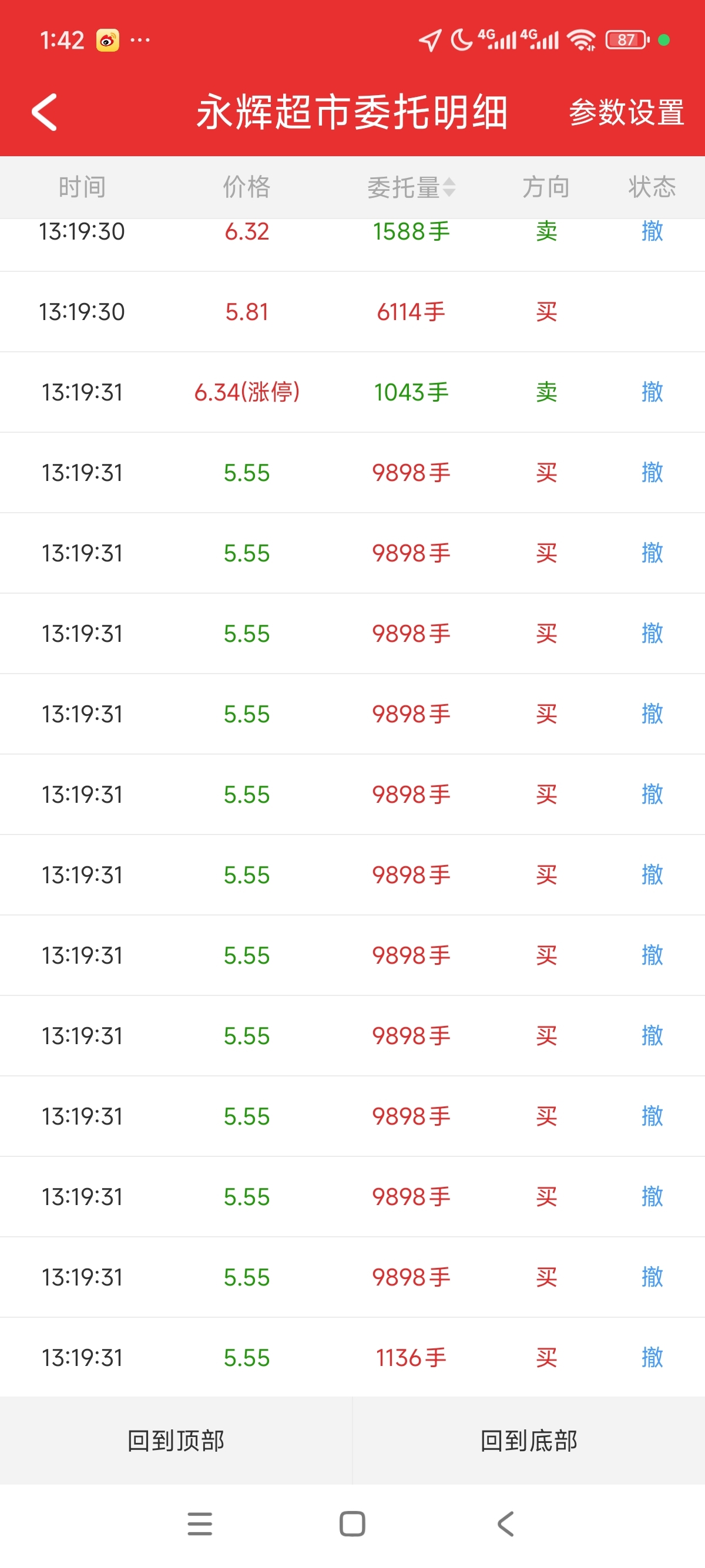This screenshot has height=1568, width=705.
Task: Select the 时间 column header
Action: [82, 187]
